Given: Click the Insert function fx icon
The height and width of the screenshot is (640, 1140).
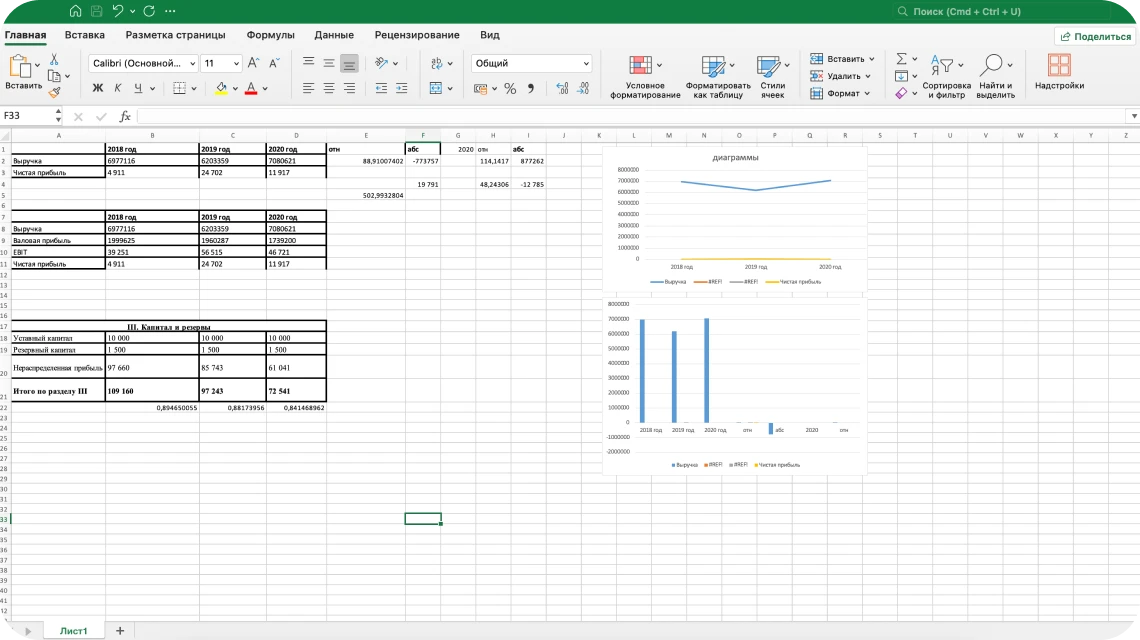Looking at the screenshot, I should pyautogui.click(x=125, y=116).
